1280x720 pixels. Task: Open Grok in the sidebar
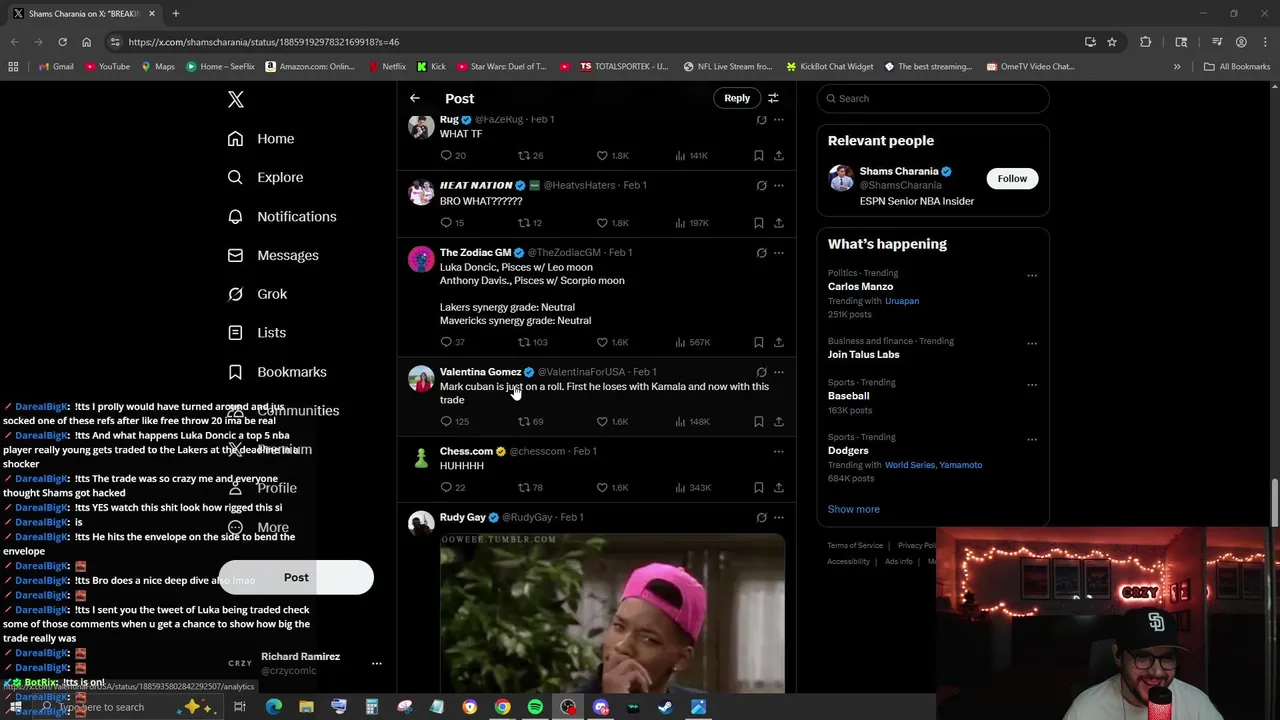(258, 294)
